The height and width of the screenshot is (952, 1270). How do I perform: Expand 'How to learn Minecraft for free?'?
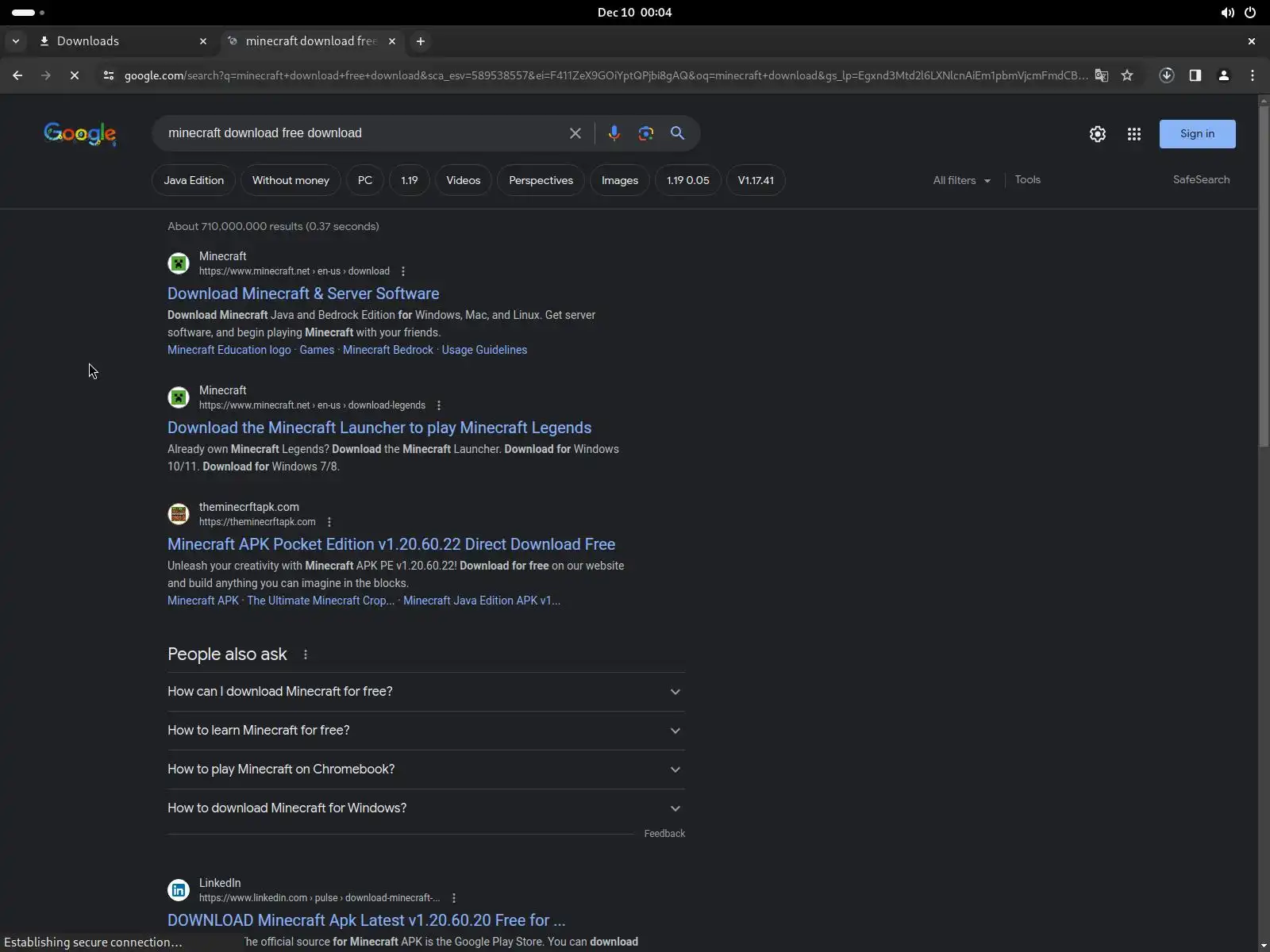point(426,731)
